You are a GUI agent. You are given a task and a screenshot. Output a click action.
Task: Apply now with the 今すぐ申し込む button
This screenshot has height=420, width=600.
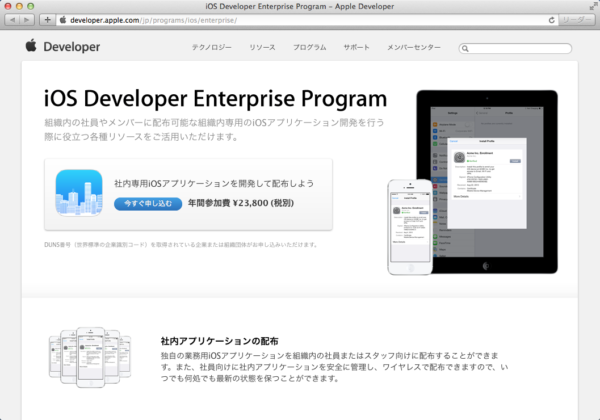click(x=148, y=203)
